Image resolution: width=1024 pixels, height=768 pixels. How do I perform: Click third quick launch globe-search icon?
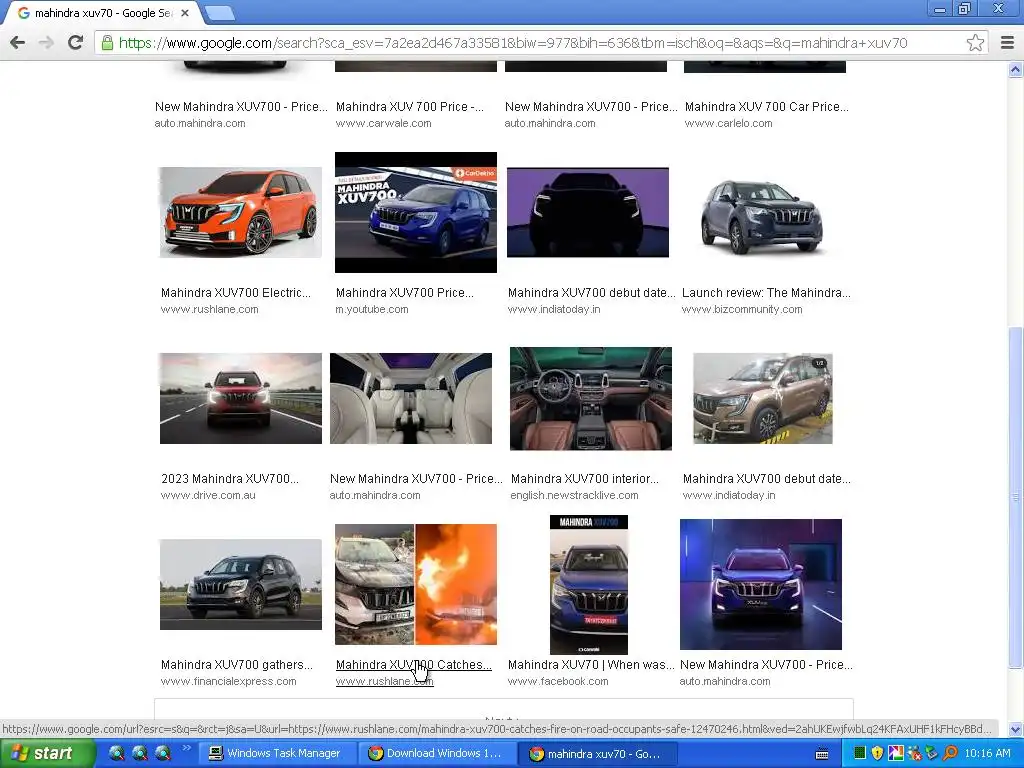(163, 753)
